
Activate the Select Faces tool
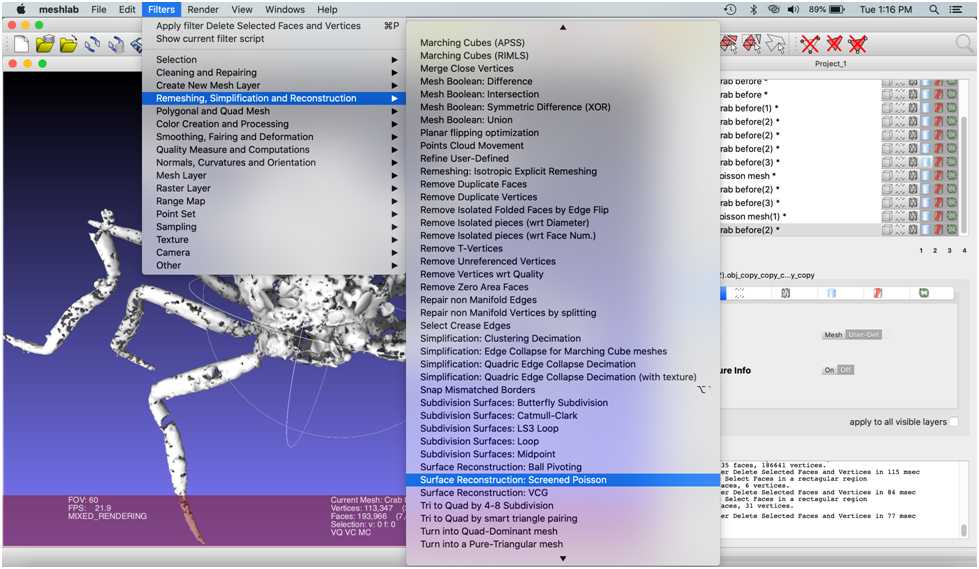click(x=729, y=44)
